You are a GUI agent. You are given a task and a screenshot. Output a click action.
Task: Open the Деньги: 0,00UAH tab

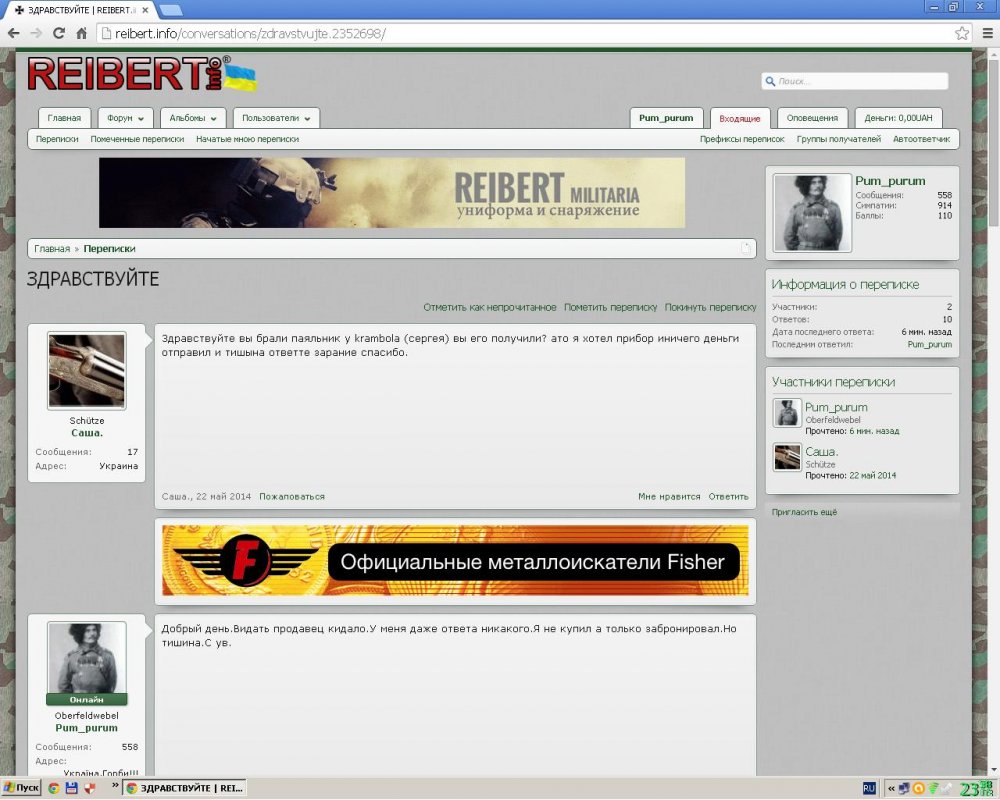tap(898, 118)
